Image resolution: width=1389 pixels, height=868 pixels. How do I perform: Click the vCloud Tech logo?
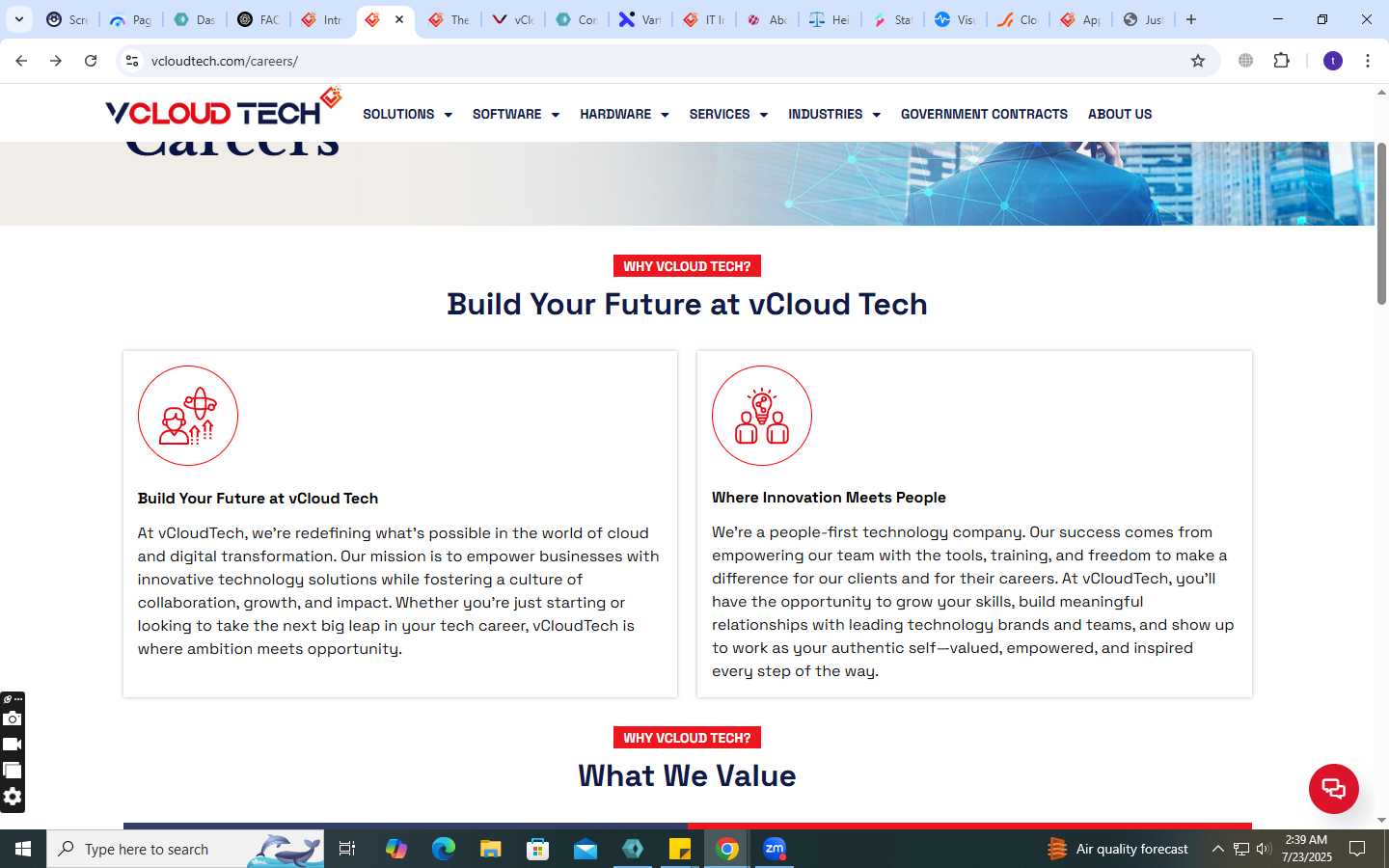pos(223,107)
